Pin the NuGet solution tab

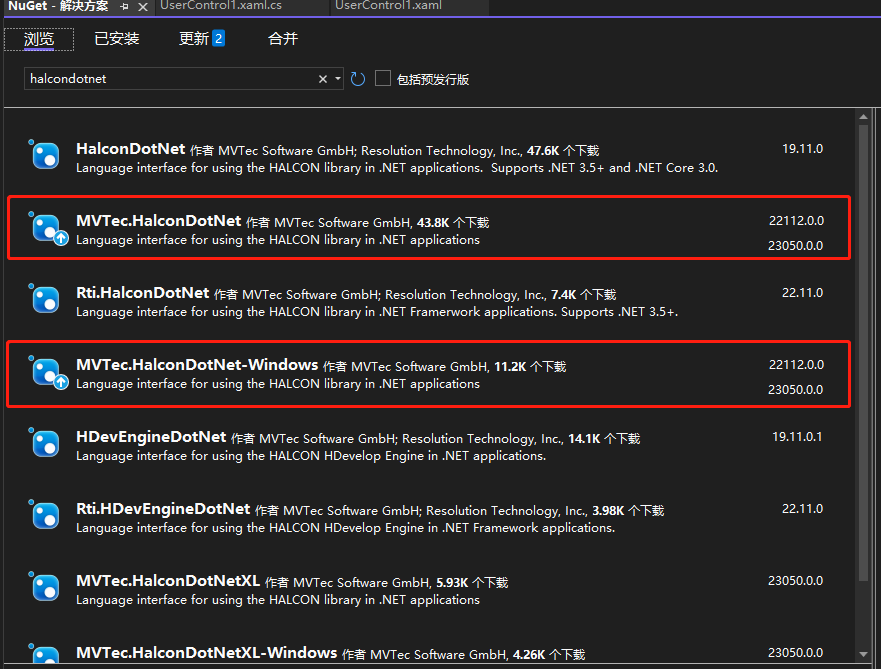124,7
